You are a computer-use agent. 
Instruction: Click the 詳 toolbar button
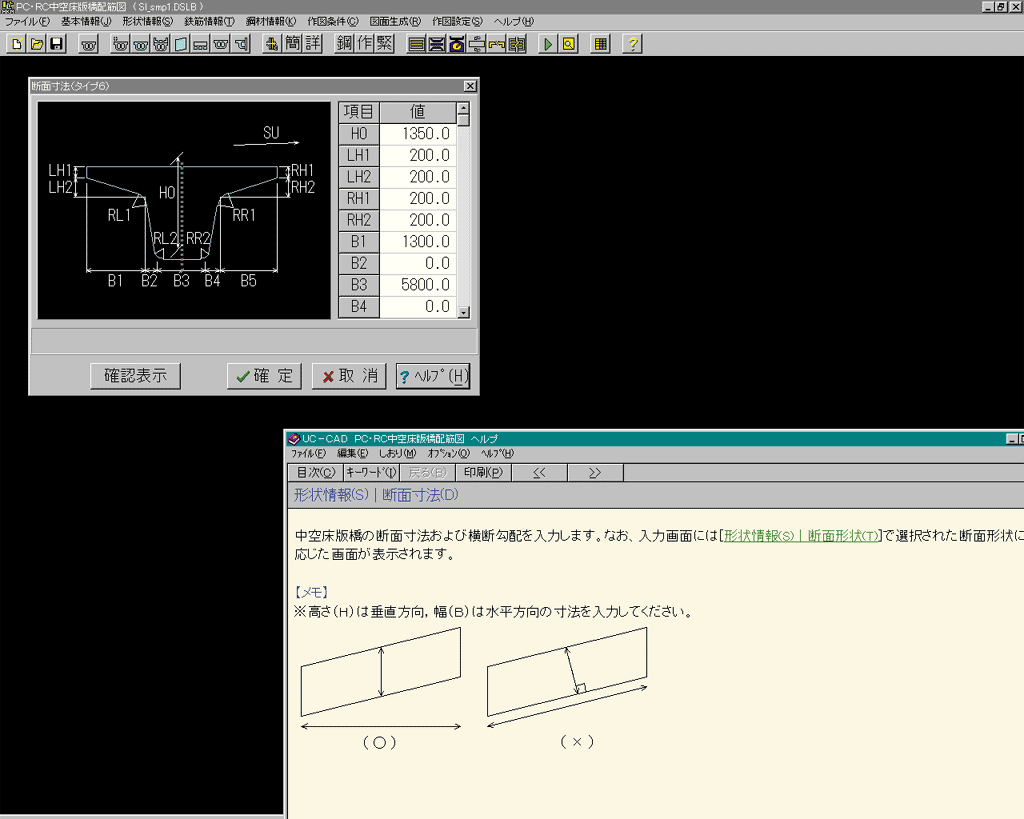click(313, 44)
